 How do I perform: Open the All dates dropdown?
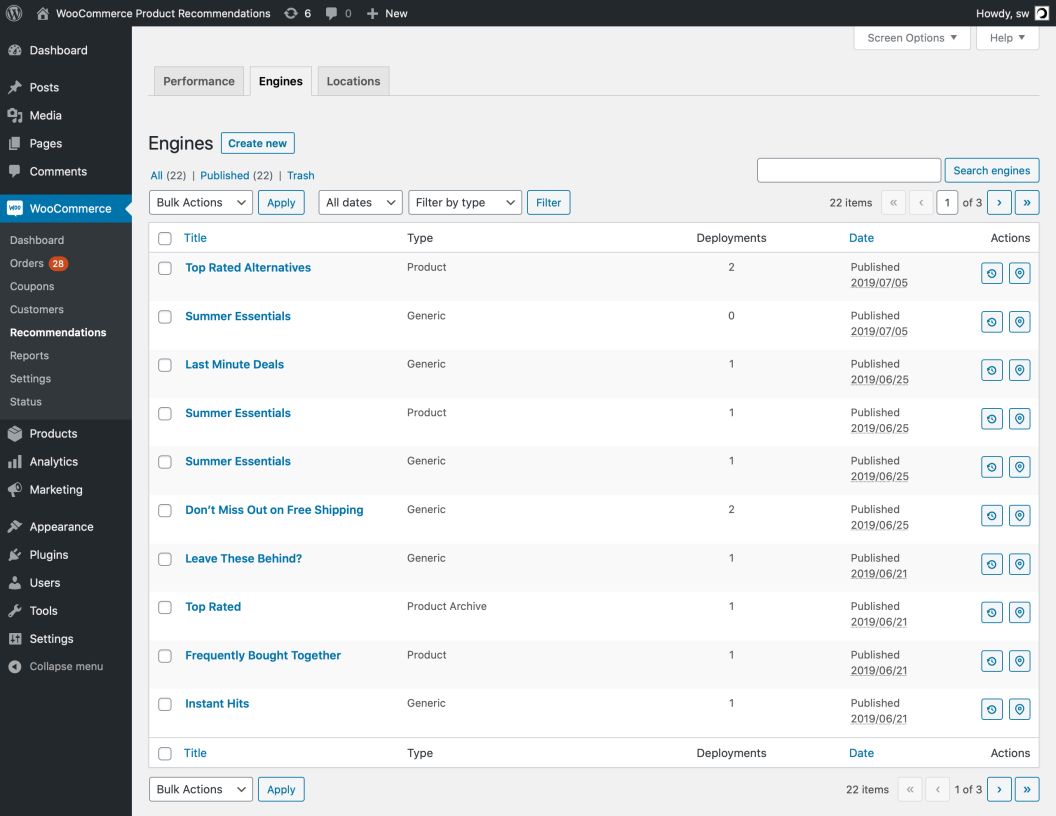(359, 202)
